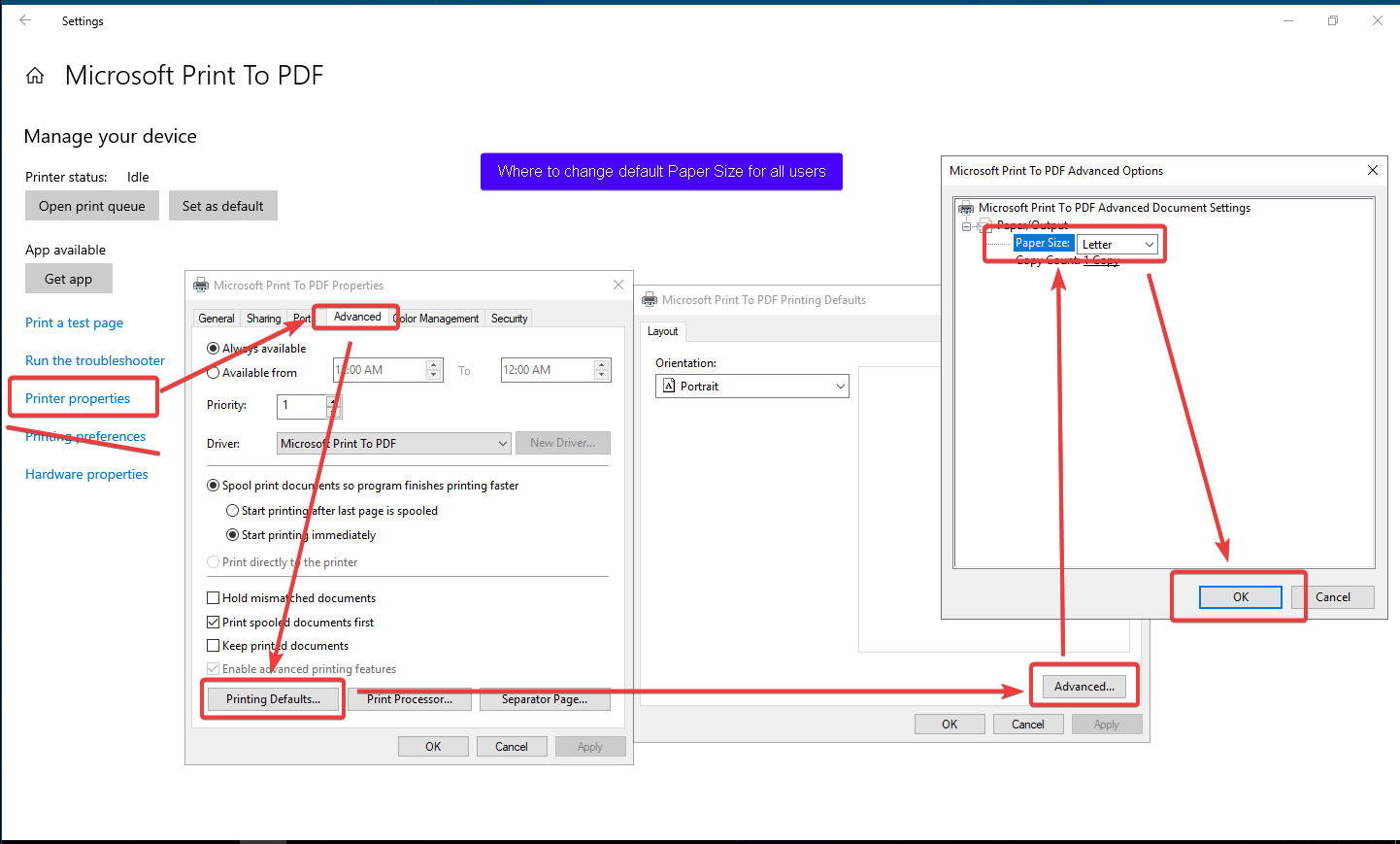Viewport: 1400px width, 844px height.
Task: Go back with Settings back arrow
Action: [25, 20]
